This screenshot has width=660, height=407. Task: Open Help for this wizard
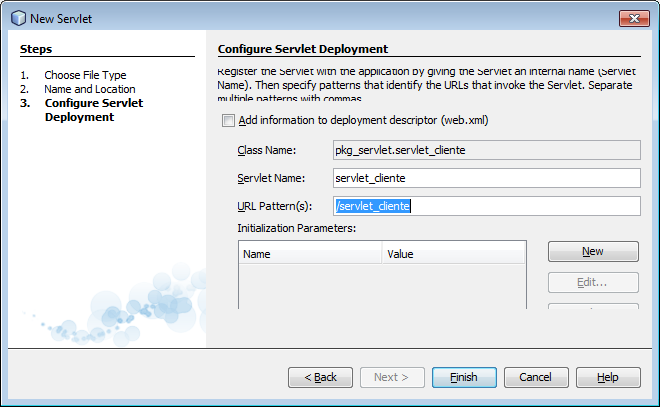point(608,377)
